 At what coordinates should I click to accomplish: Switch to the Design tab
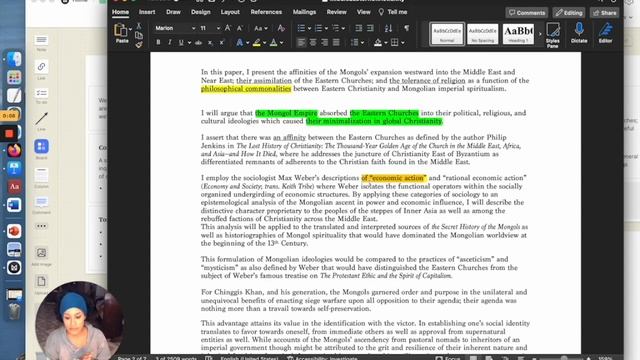coord(200,12)
